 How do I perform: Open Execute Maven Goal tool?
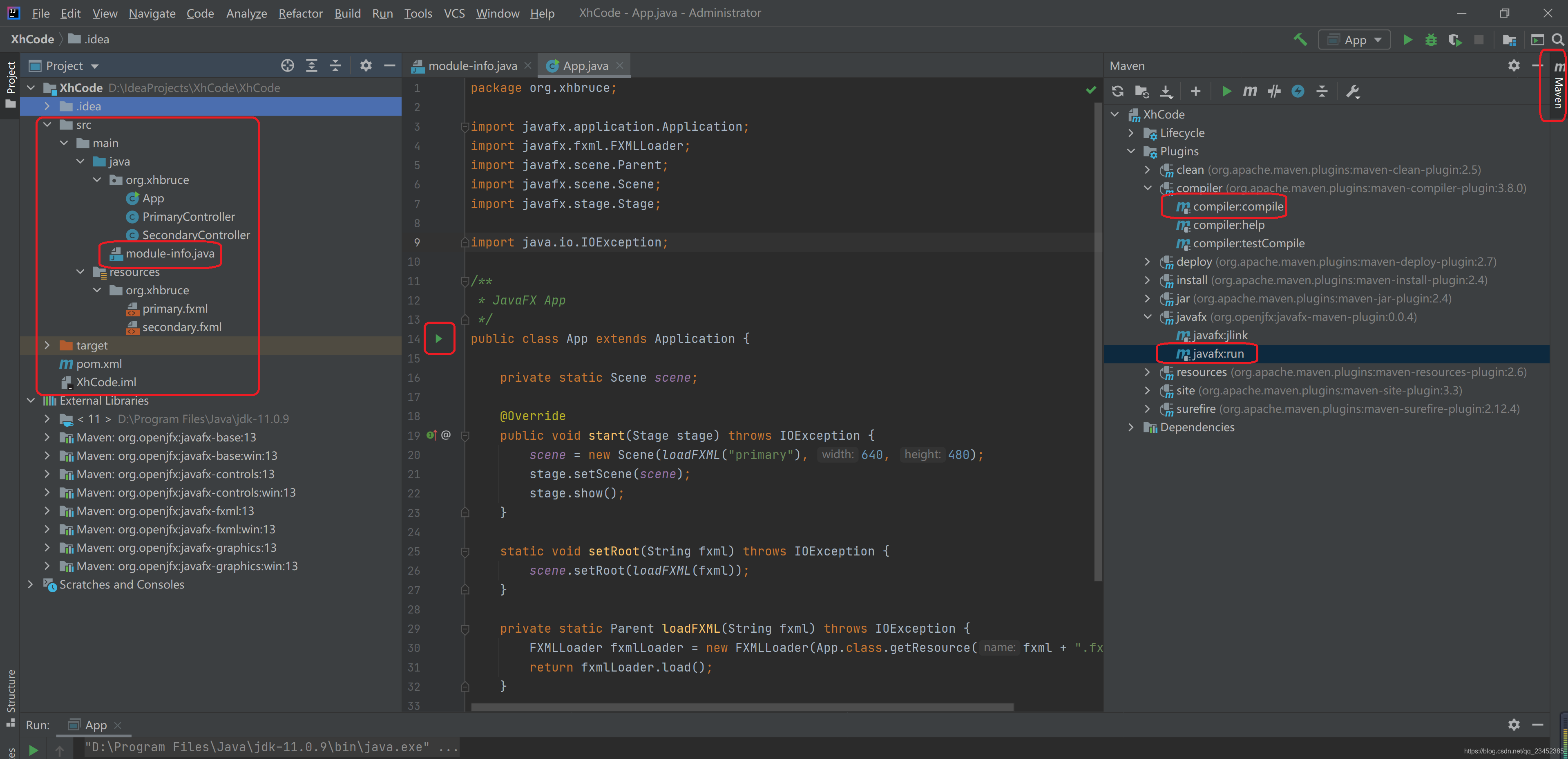(1250, 92)
